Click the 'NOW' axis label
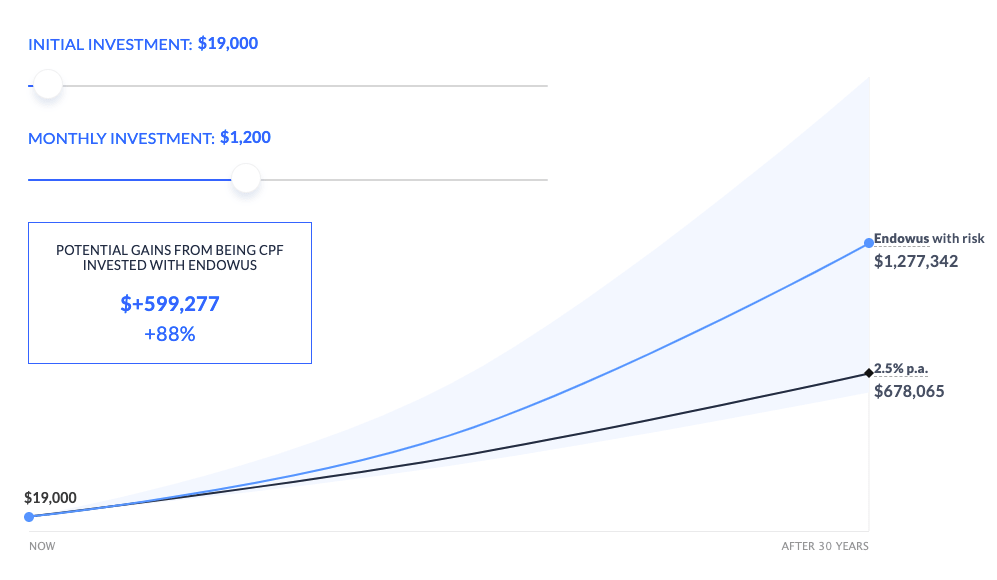 click(42, 547)
